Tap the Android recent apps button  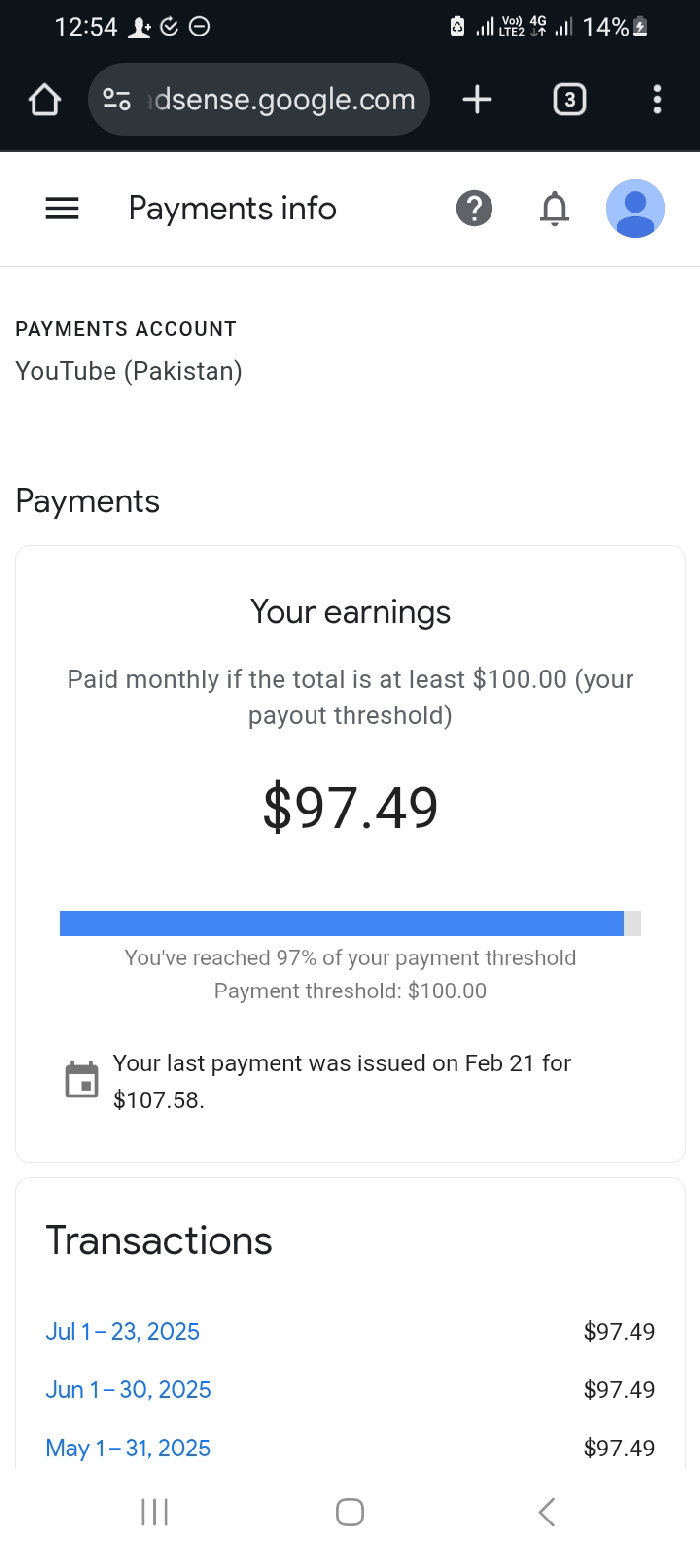tap(154, 1511)
